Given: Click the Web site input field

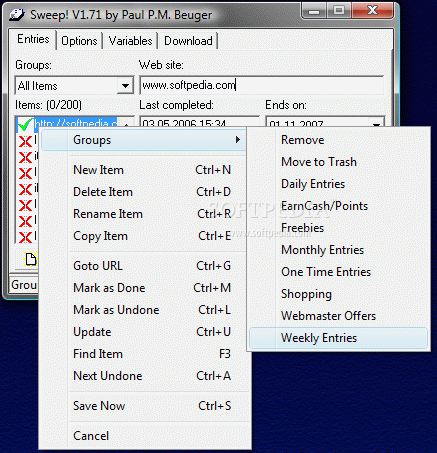Looking at the screenshot, I should click(262, 85).
